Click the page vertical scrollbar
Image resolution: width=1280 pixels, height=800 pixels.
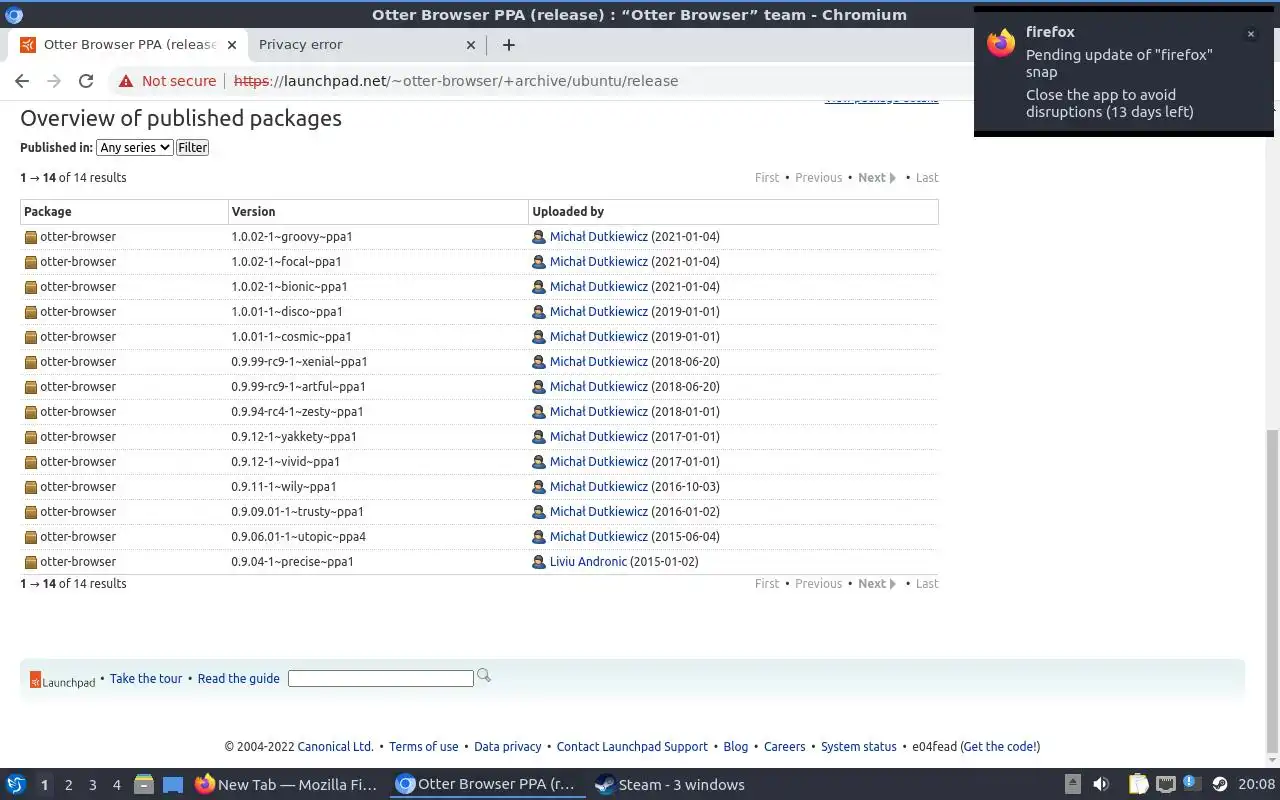click(x=1272, y=590)
